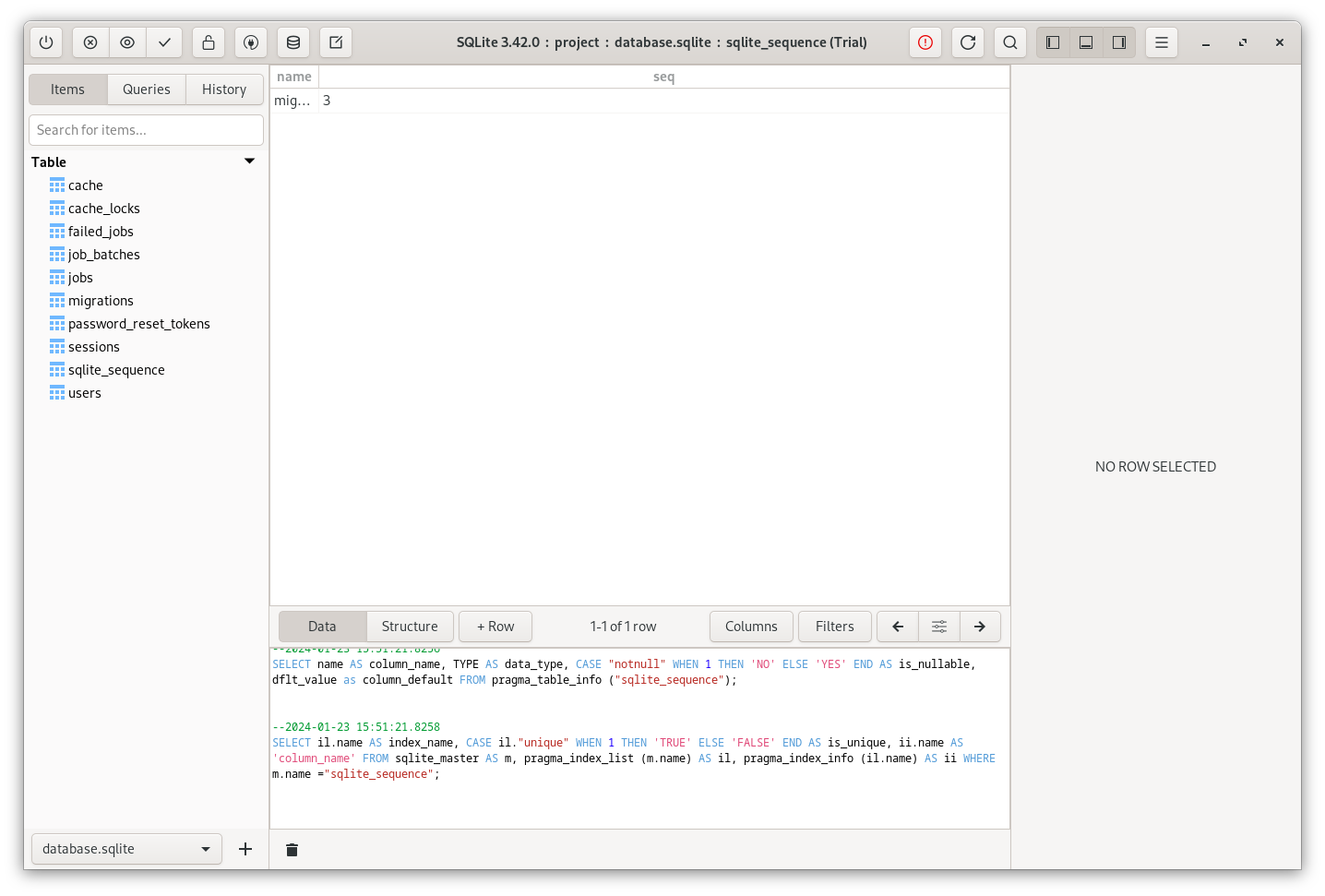Sort by the name column header
Screen dimensions: 1325x896
(x=294, y=77)
